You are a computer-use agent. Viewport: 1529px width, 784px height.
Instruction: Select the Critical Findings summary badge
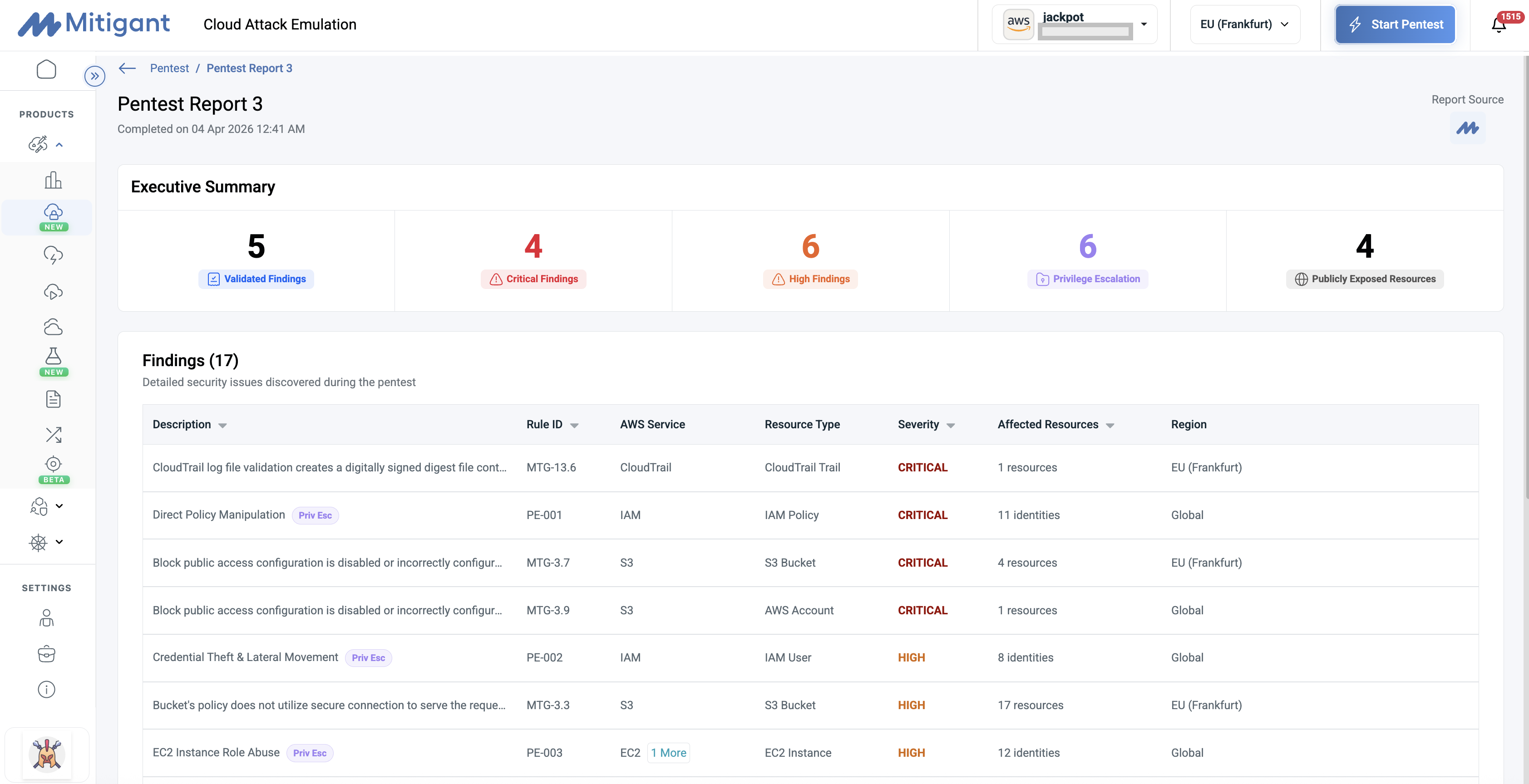coord(533,279)
